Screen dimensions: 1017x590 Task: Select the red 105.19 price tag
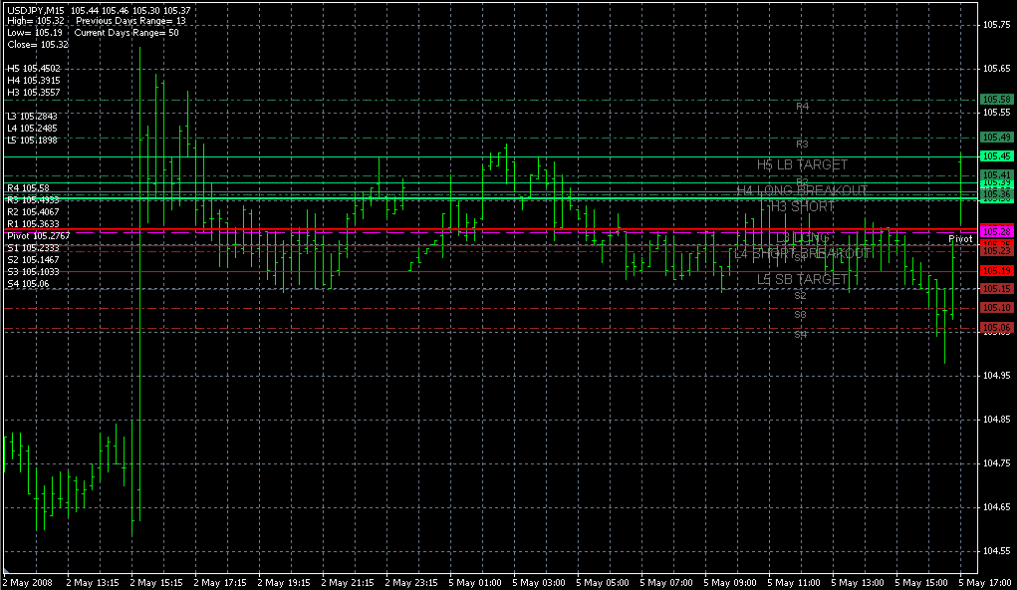[x=997, y=271]
